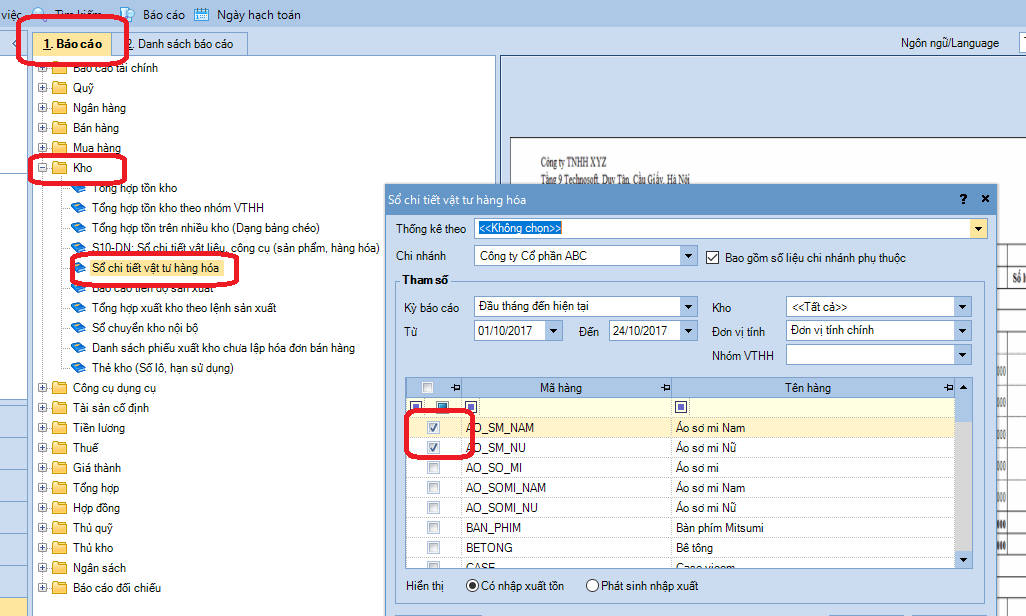Image resolution: width=1026 pixels, height=616 pixels.
Task: Click the filter operator icon under Mã hàng
Action: tap(470, 407)
